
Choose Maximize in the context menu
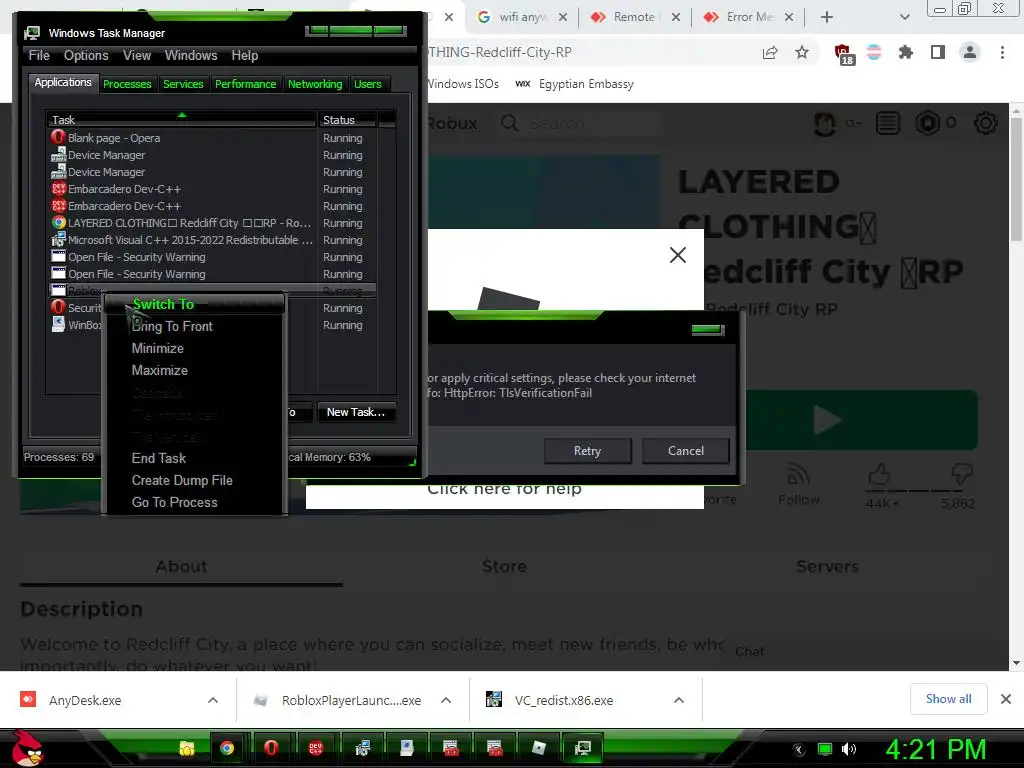click(195, 370)
